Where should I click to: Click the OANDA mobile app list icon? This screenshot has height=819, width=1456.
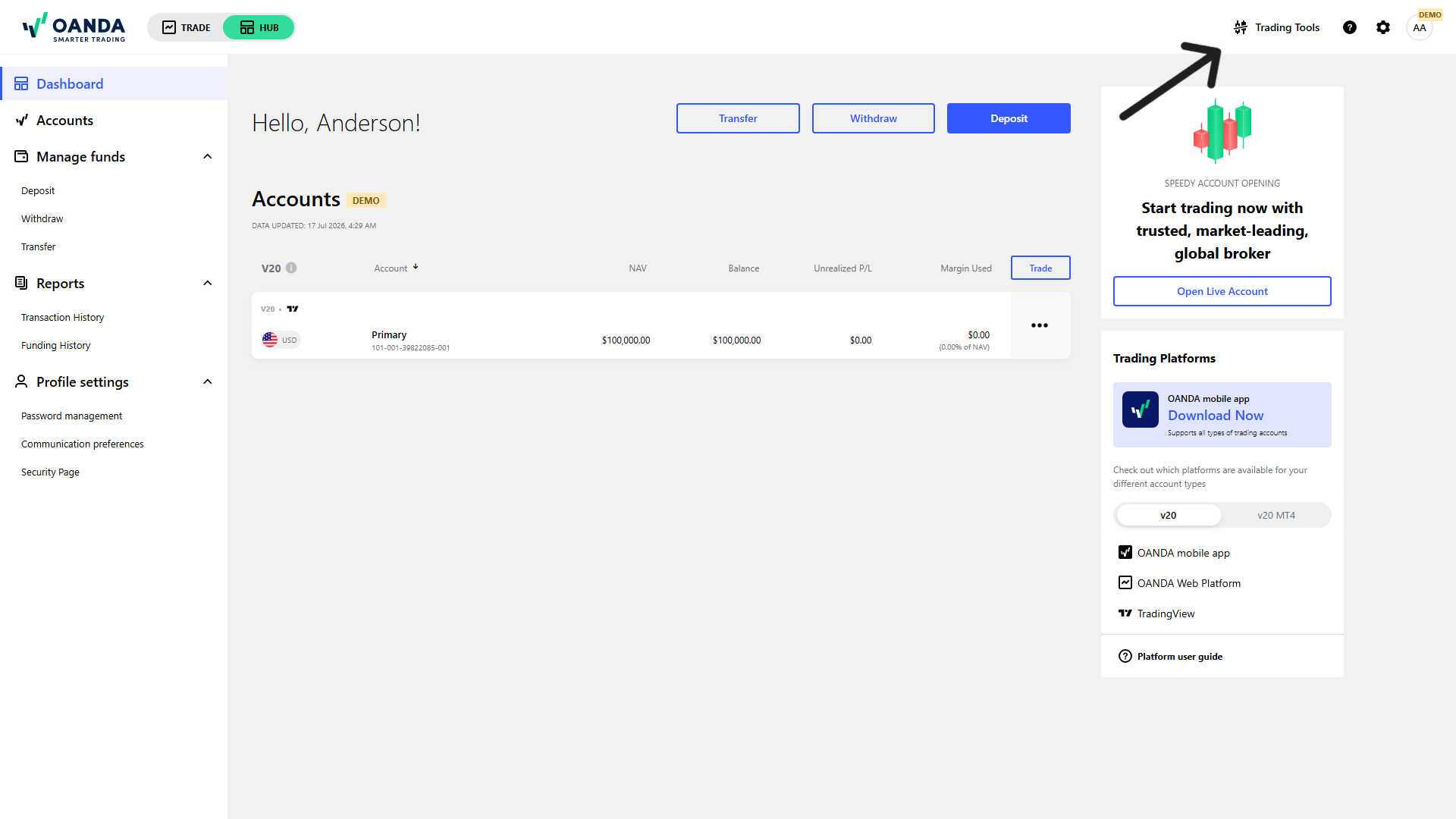pyautogui.click(x=1125, y=552)
